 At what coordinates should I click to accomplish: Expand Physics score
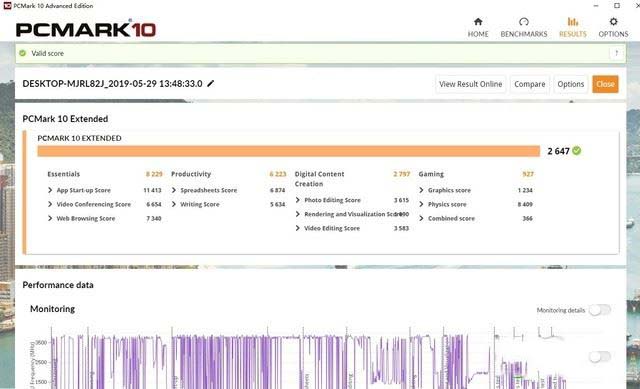coord(421,204)
